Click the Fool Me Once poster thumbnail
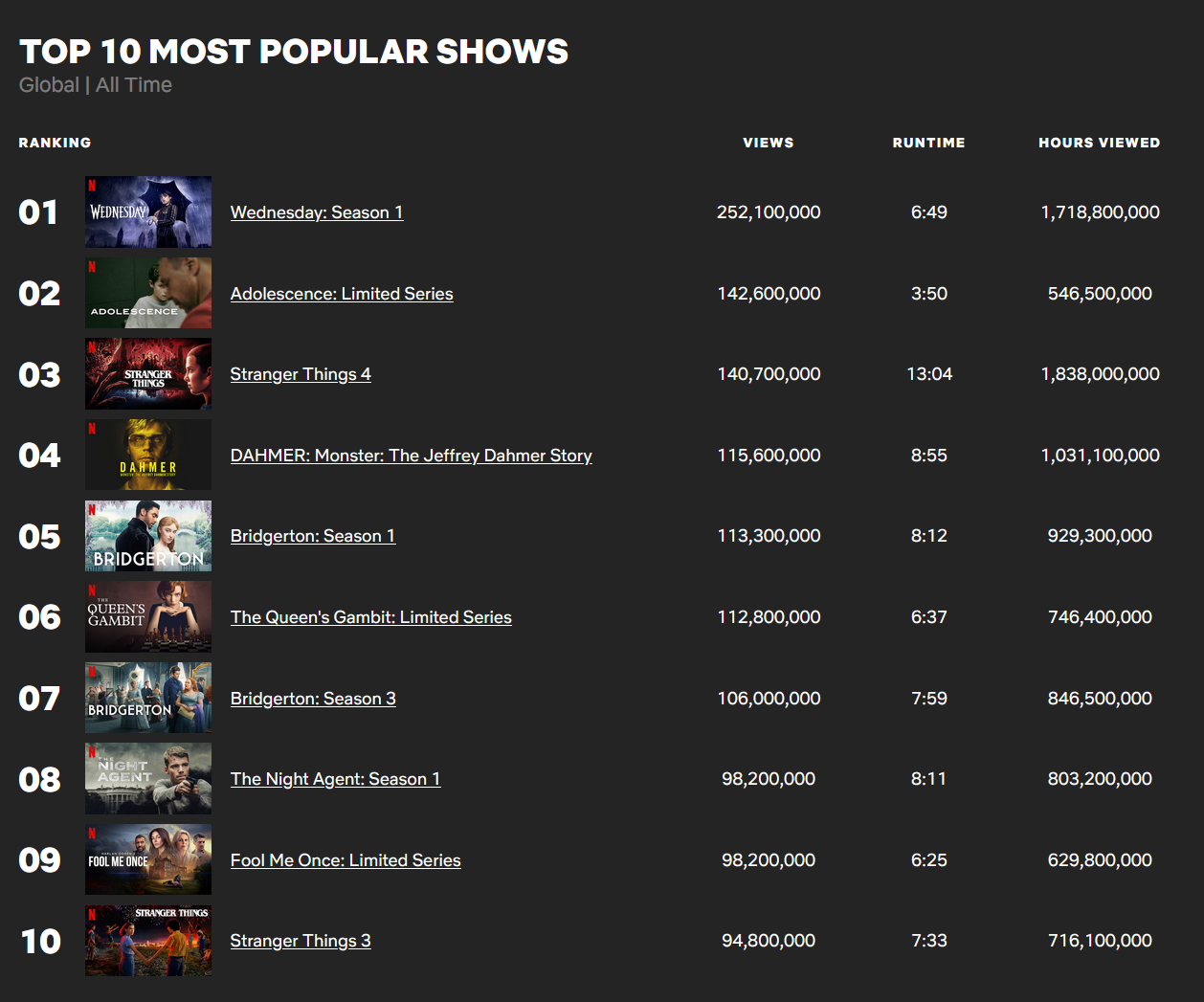This screenshot has width=1204, height=1002. pos(148,859)
